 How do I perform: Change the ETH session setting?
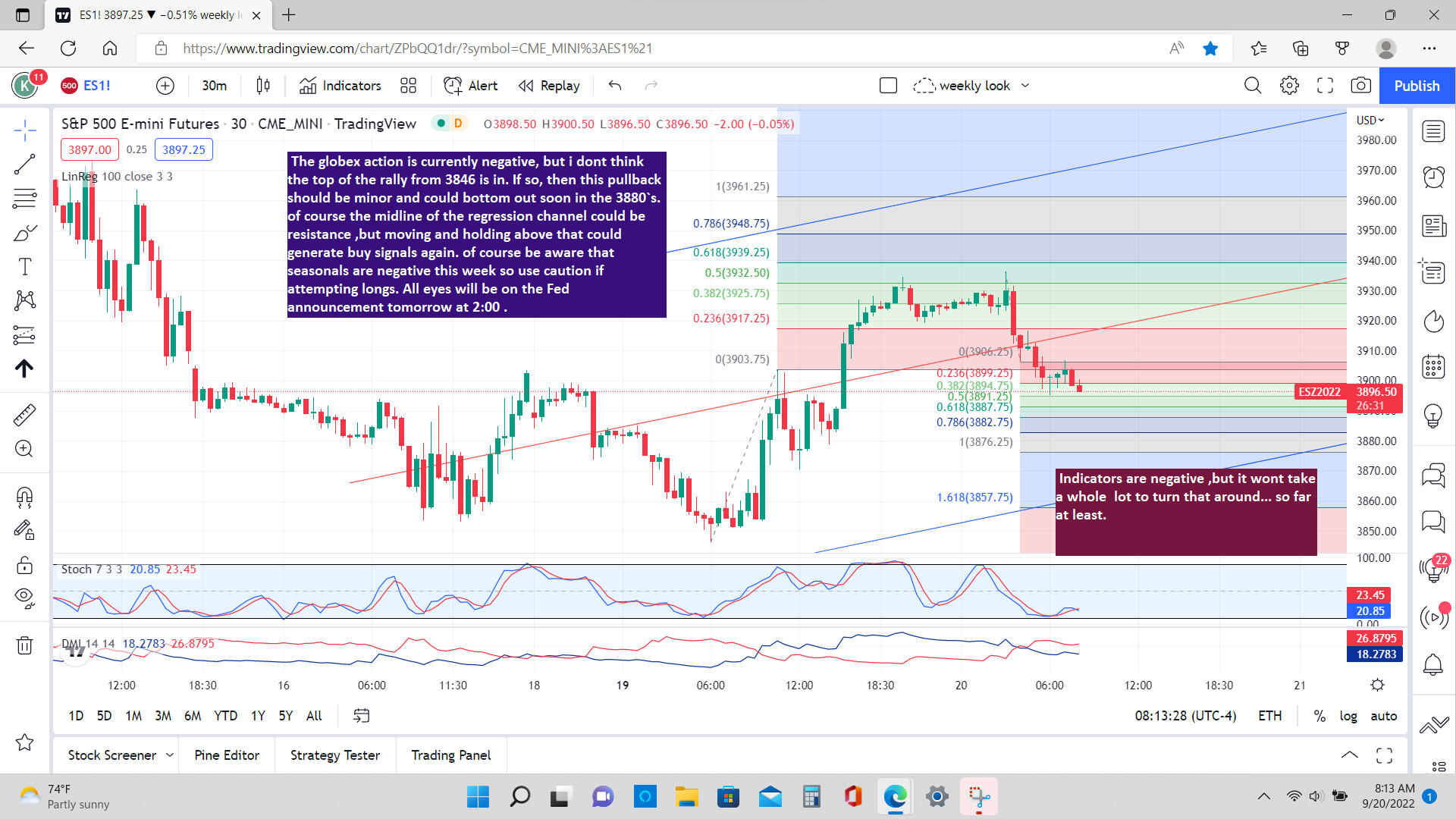[1270, 716]
